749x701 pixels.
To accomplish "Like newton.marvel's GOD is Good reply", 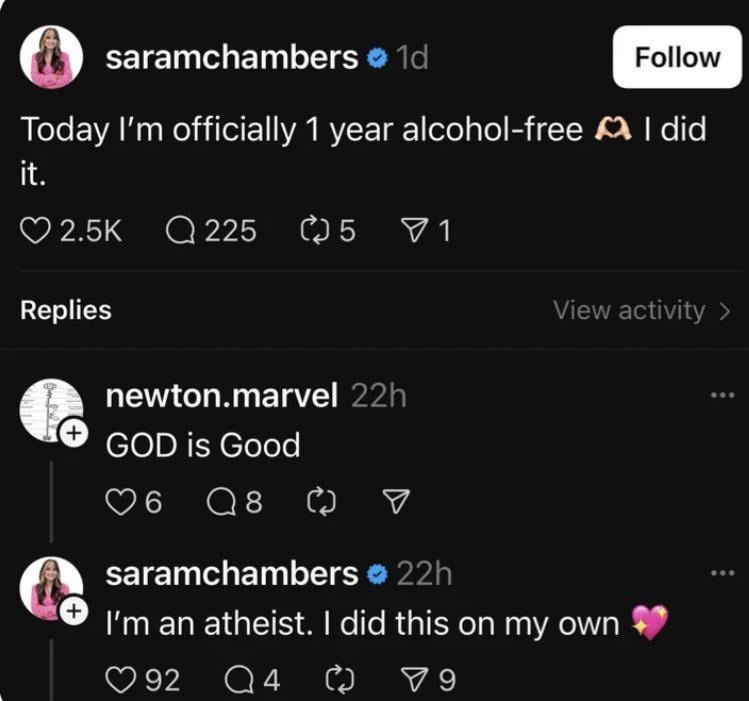I will (119, 502).
